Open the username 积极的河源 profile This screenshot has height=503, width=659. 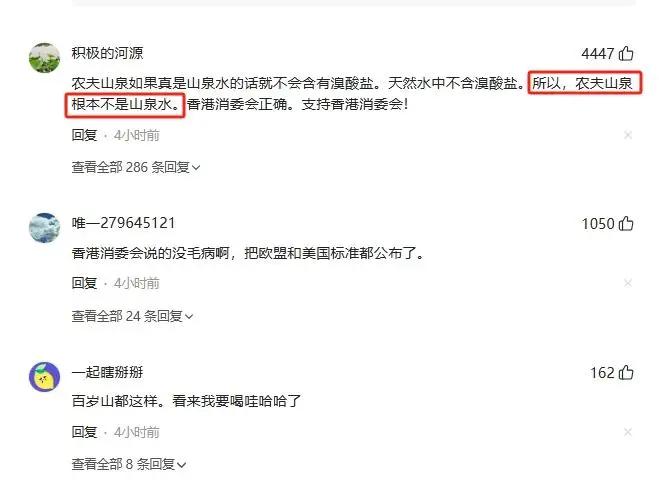point(107,53)
